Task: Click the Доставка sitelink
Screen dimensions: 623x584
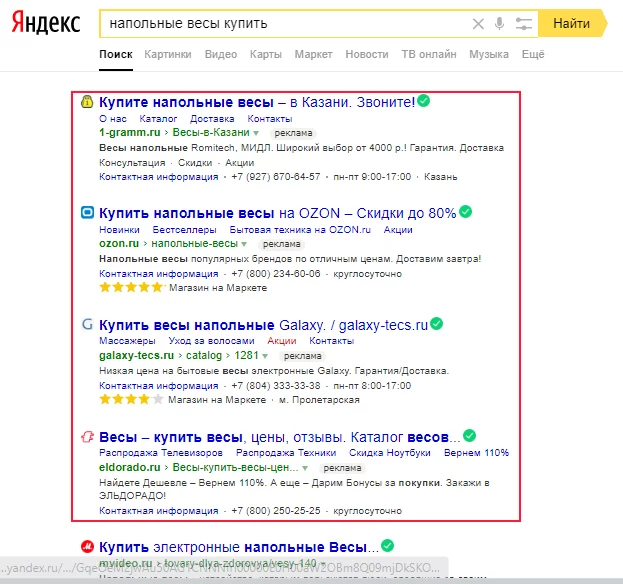Action: pyautogui.click(x=212, y=118)
